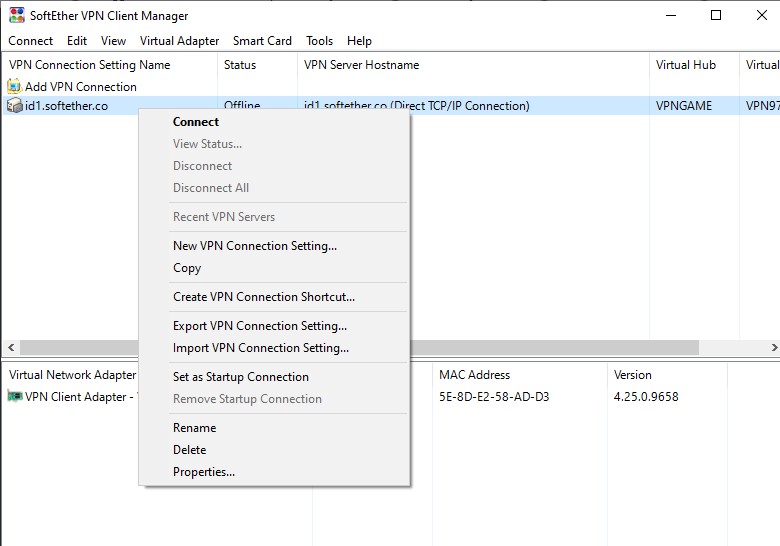Minimize the VPN Client Manager window
The height and width of the screenshot is (546, 780).
point(671,15)
